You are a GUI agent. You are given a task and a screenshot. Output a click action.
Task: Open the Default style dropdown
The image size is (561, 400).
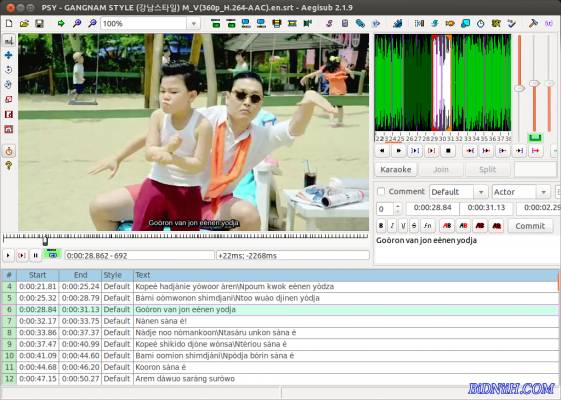(481, 192)
